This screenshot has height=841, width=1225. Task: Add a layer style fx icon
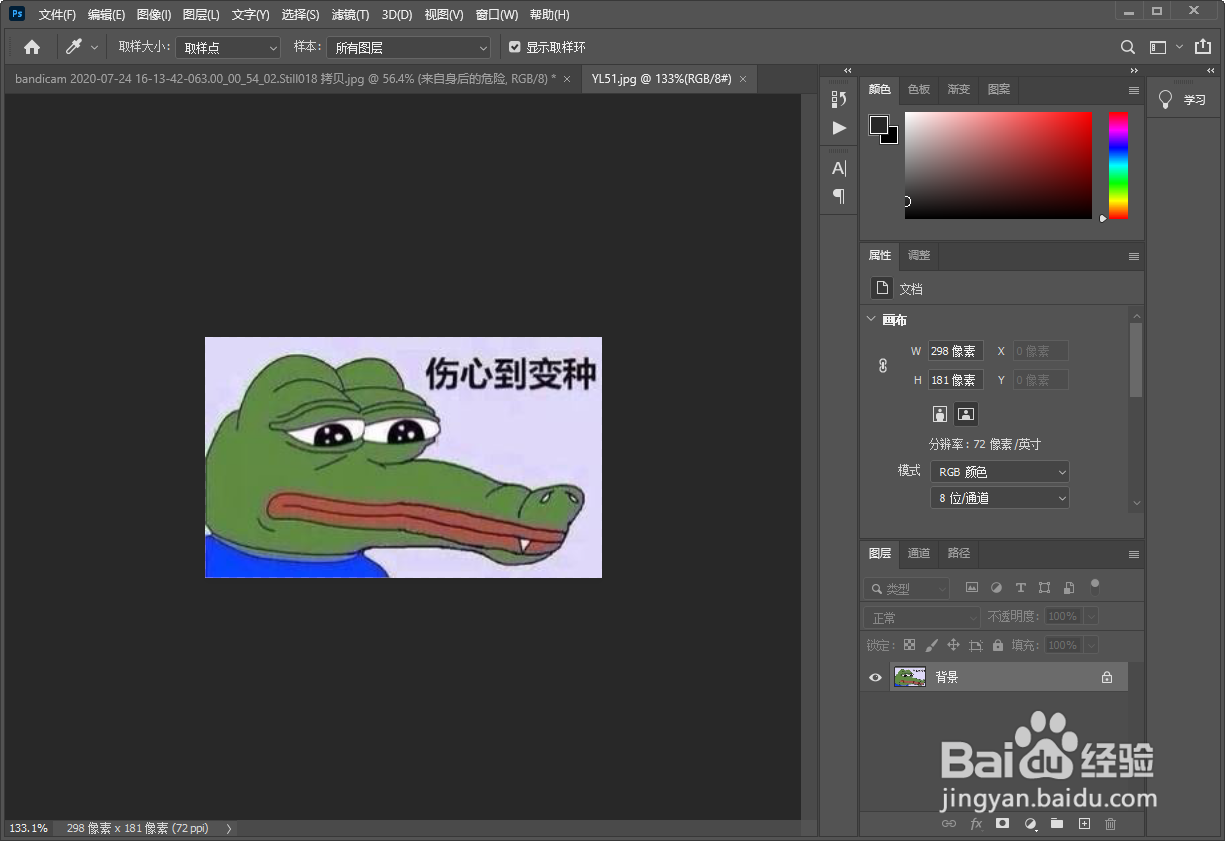pyautogui.click(x=976, y=824)
